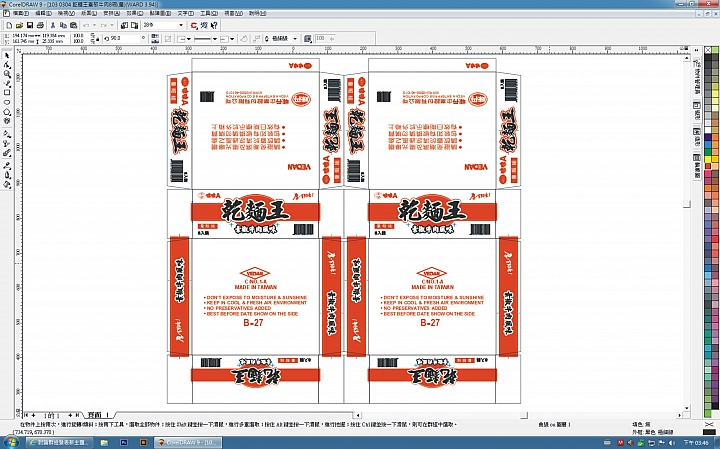The height and width of the screenshot is (449, 720).
Task: Select the Ellipse tool
Action: (x=7, y=102)
